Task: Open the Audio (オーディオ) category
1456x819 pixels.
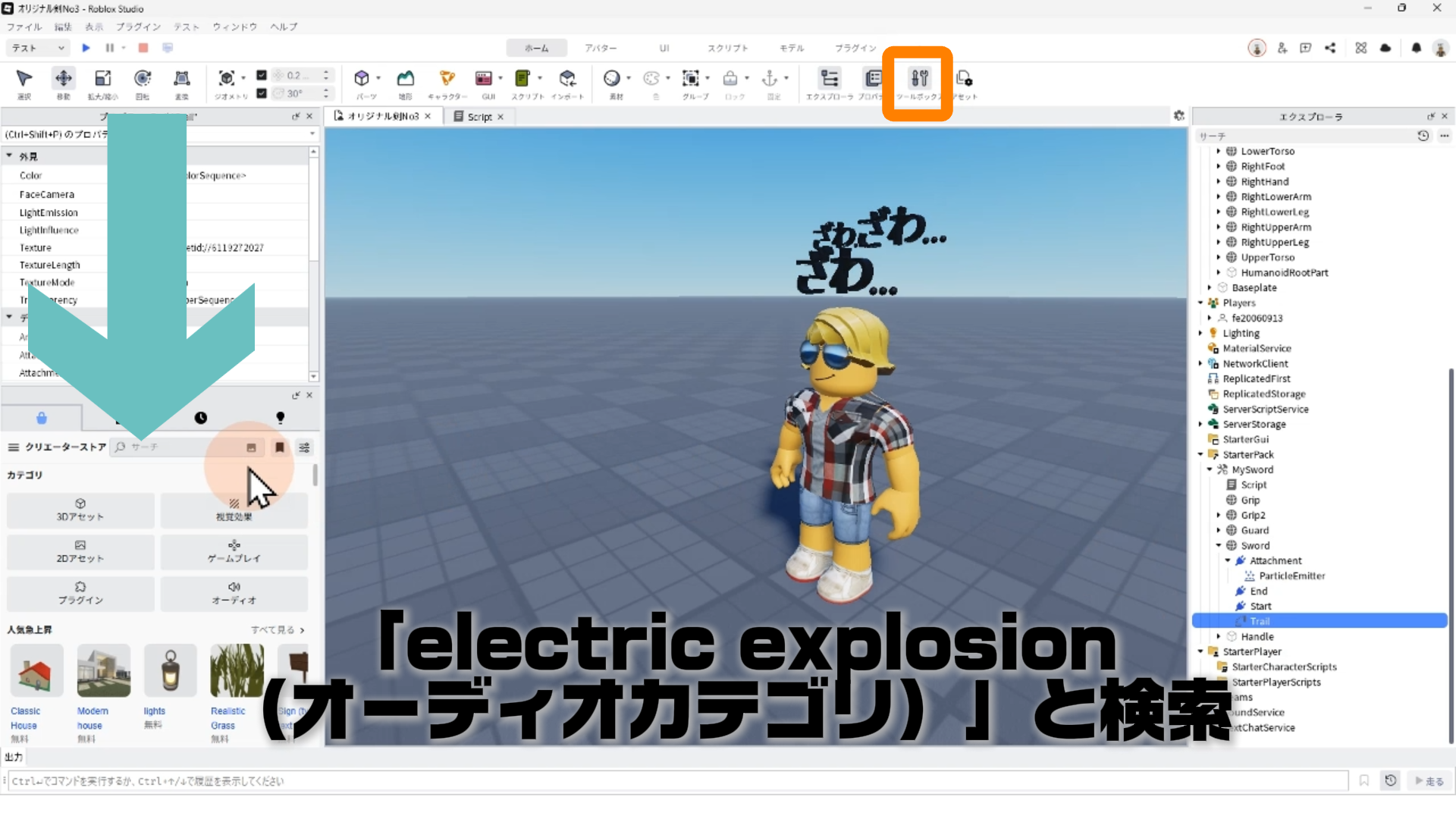Action: pos(234,593)
